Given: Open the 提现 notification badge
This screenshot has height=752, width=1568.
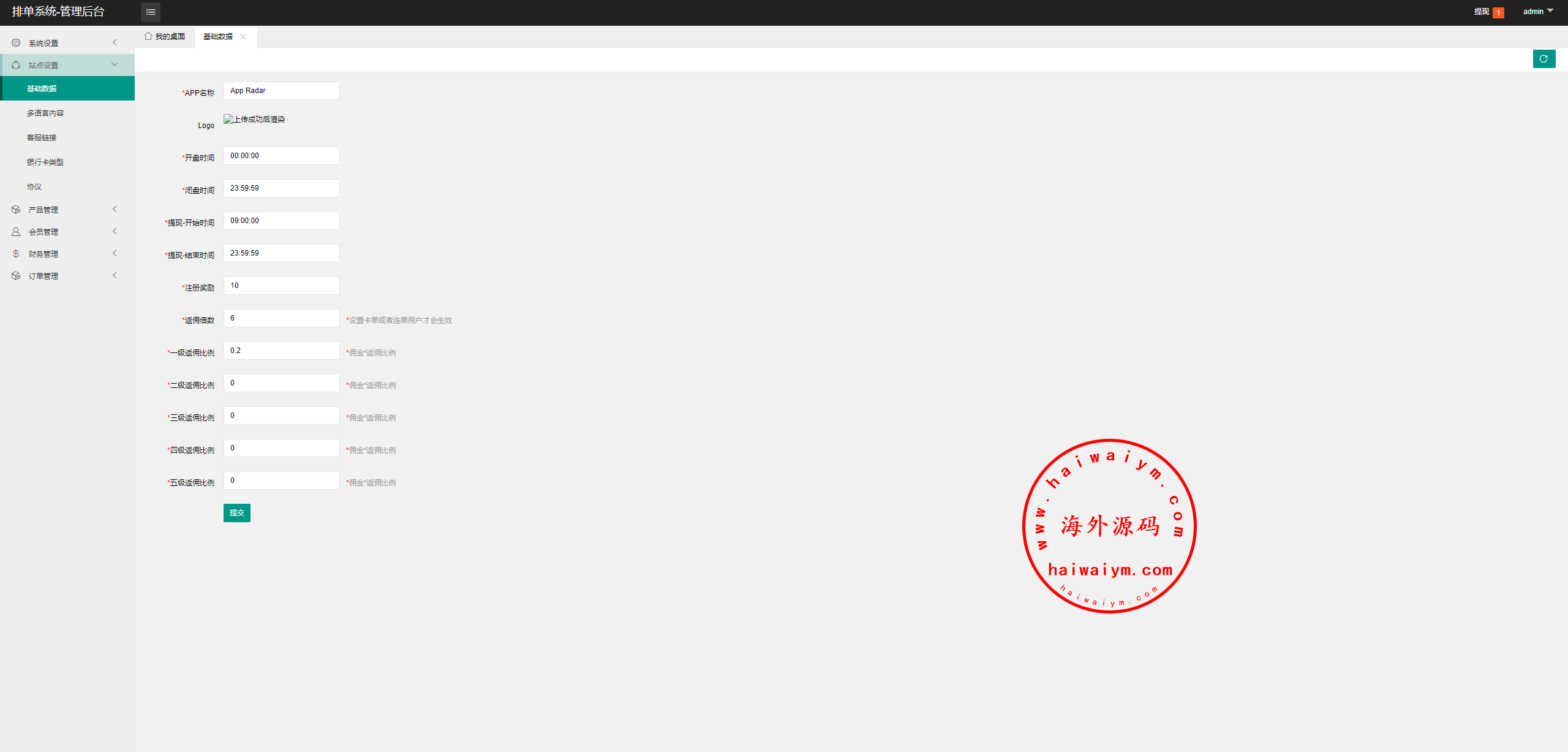Looking at the screenshot, I should [x=1498, y=12].
